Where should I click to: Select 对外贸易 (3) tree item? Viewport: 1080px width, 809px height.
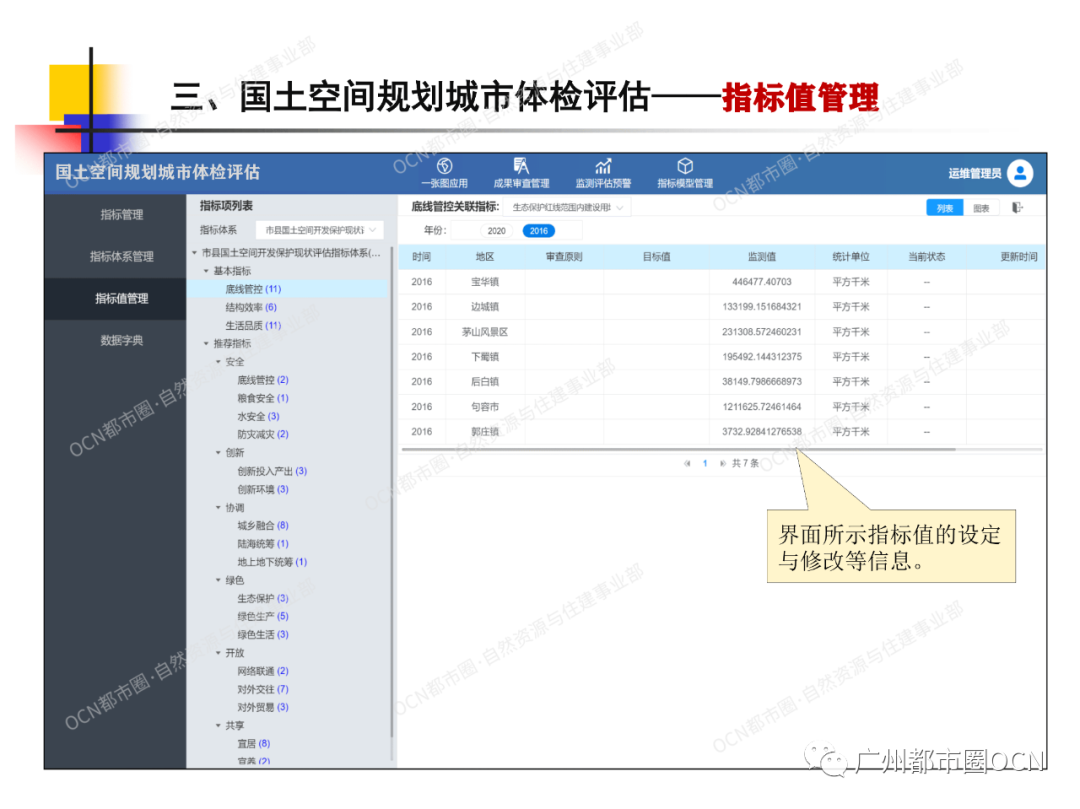click(262, 708)
